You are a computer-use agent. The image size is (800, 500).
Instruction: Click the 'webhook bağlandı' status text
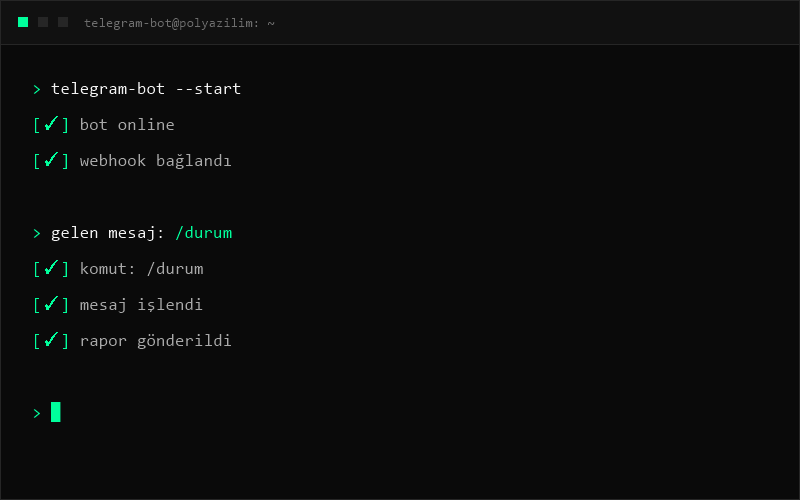156,161
